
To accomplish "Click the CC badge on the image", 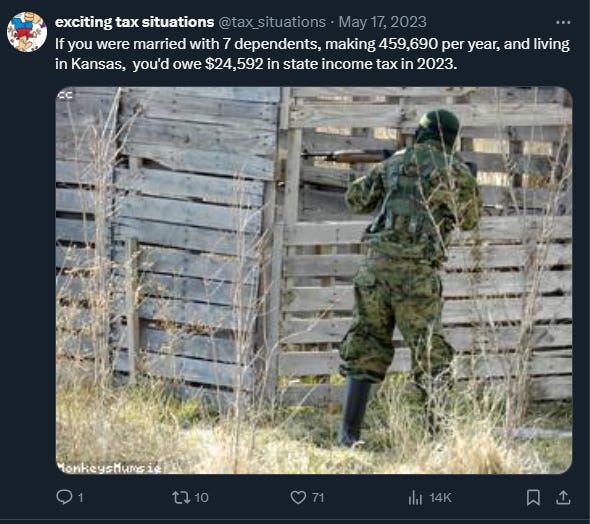I will coord(65,96).
